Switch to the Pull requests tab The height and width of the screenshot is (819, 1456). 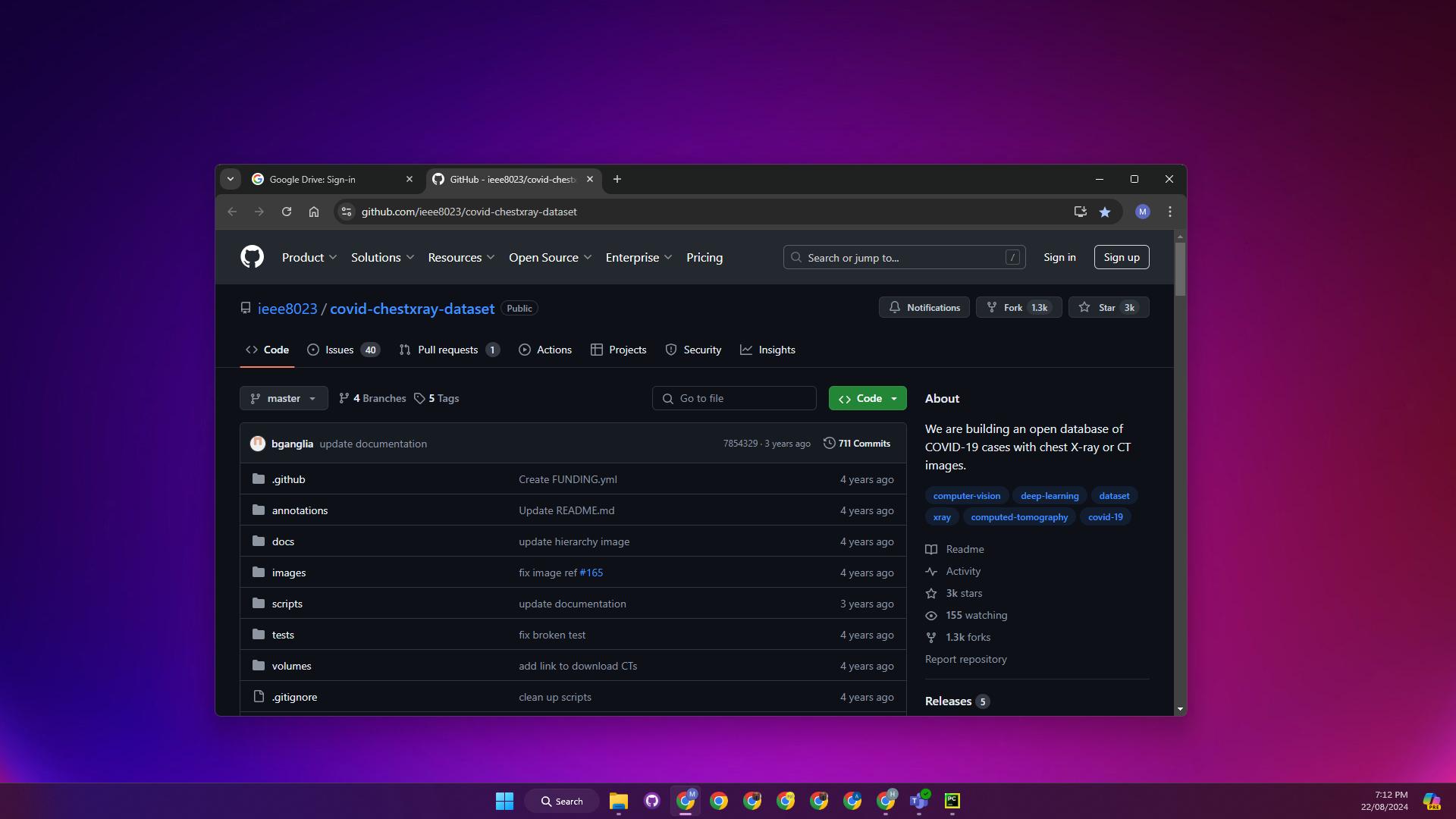coord(449,350)
